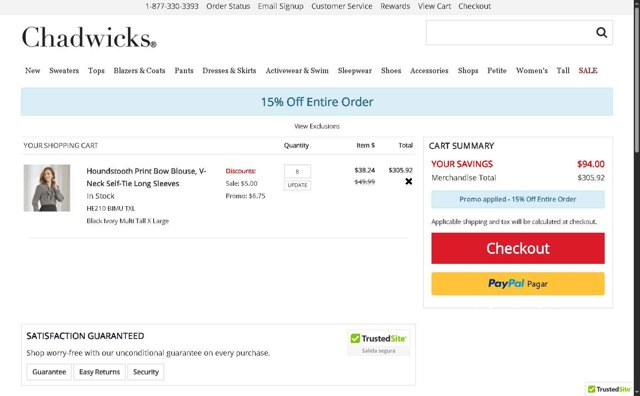The height and width of the screenshot is (396, 640).
Task: Open the Houndstooth blouse product thumbnail
Action: coord(47,188)
